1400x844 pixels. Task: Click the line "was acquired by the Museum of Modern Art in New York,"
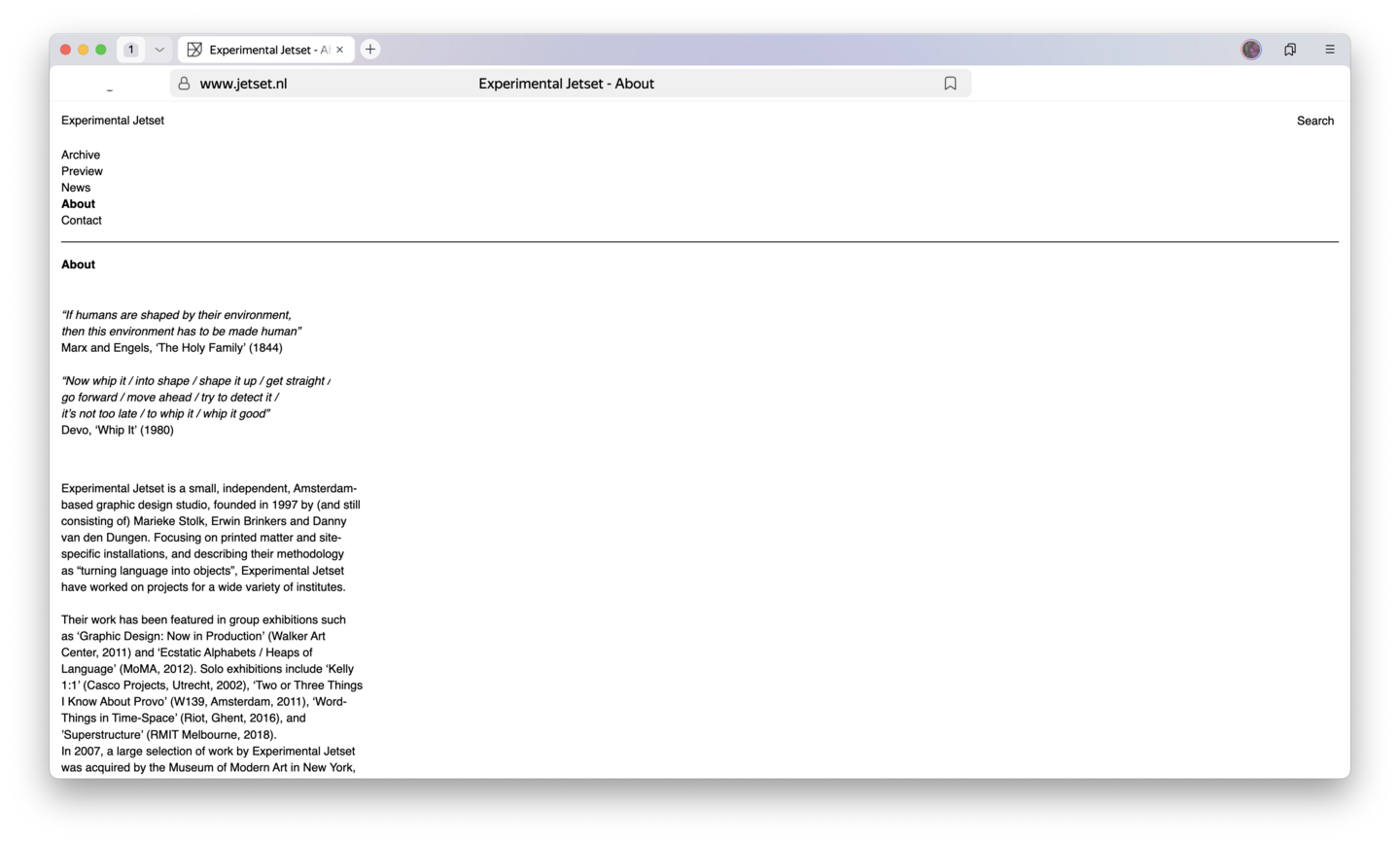(x=208, y=768)
